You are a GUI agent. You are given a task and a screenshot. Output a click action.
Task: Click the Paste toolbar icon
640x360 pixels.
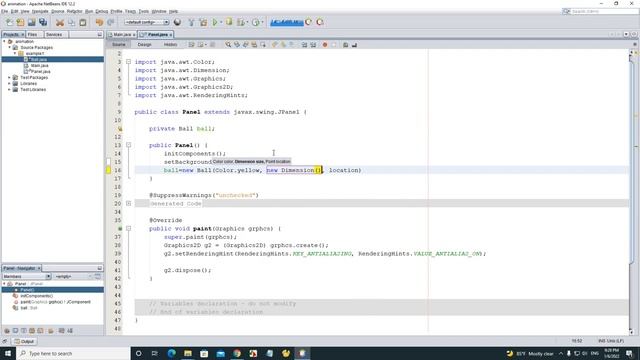[x=83, y=22]
